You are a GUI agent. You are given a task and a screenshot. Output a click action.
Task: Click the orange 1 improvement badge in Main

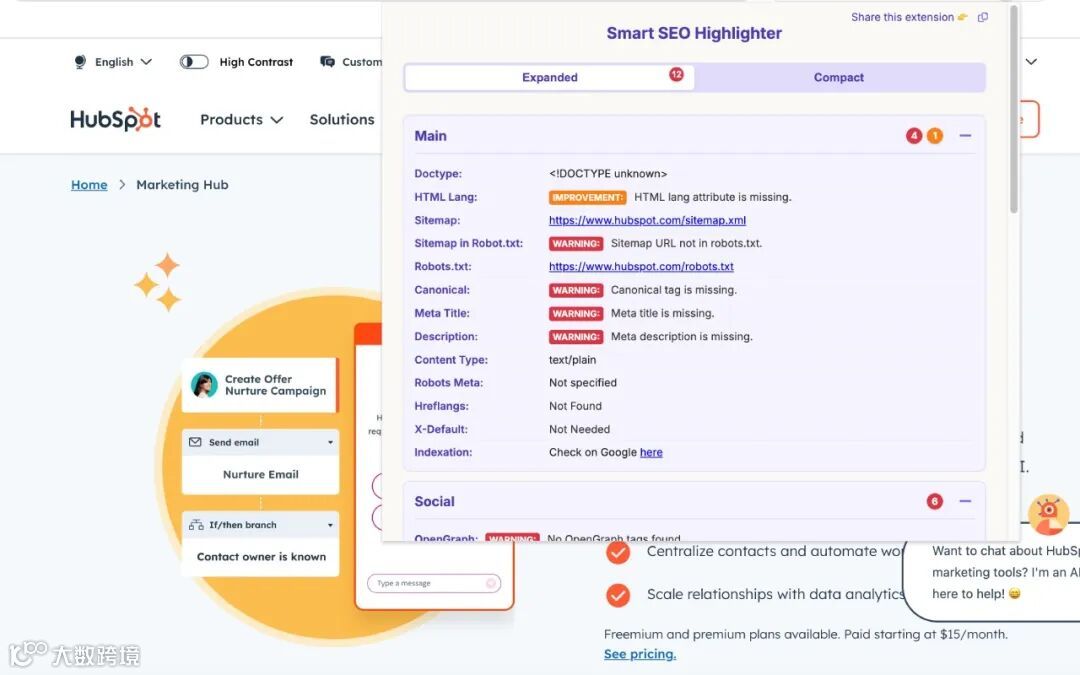[x=935, y=136]
